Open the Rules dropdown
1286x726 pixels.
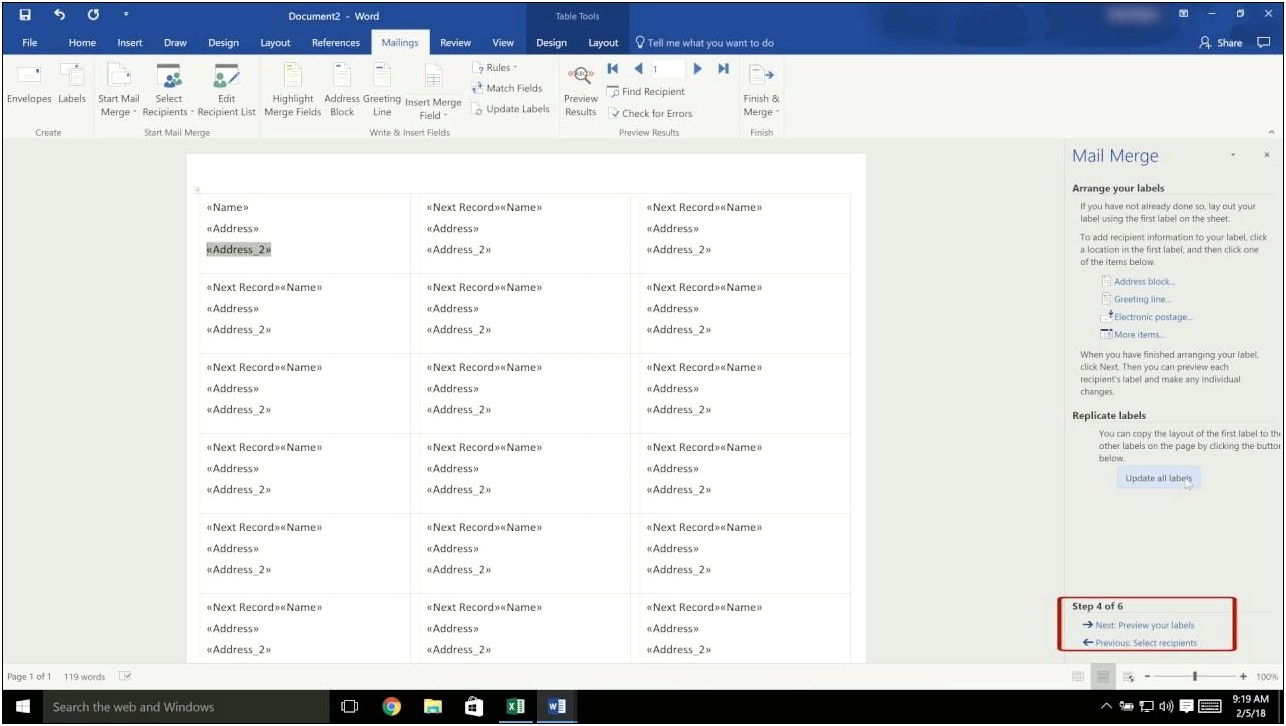[495, 68]
